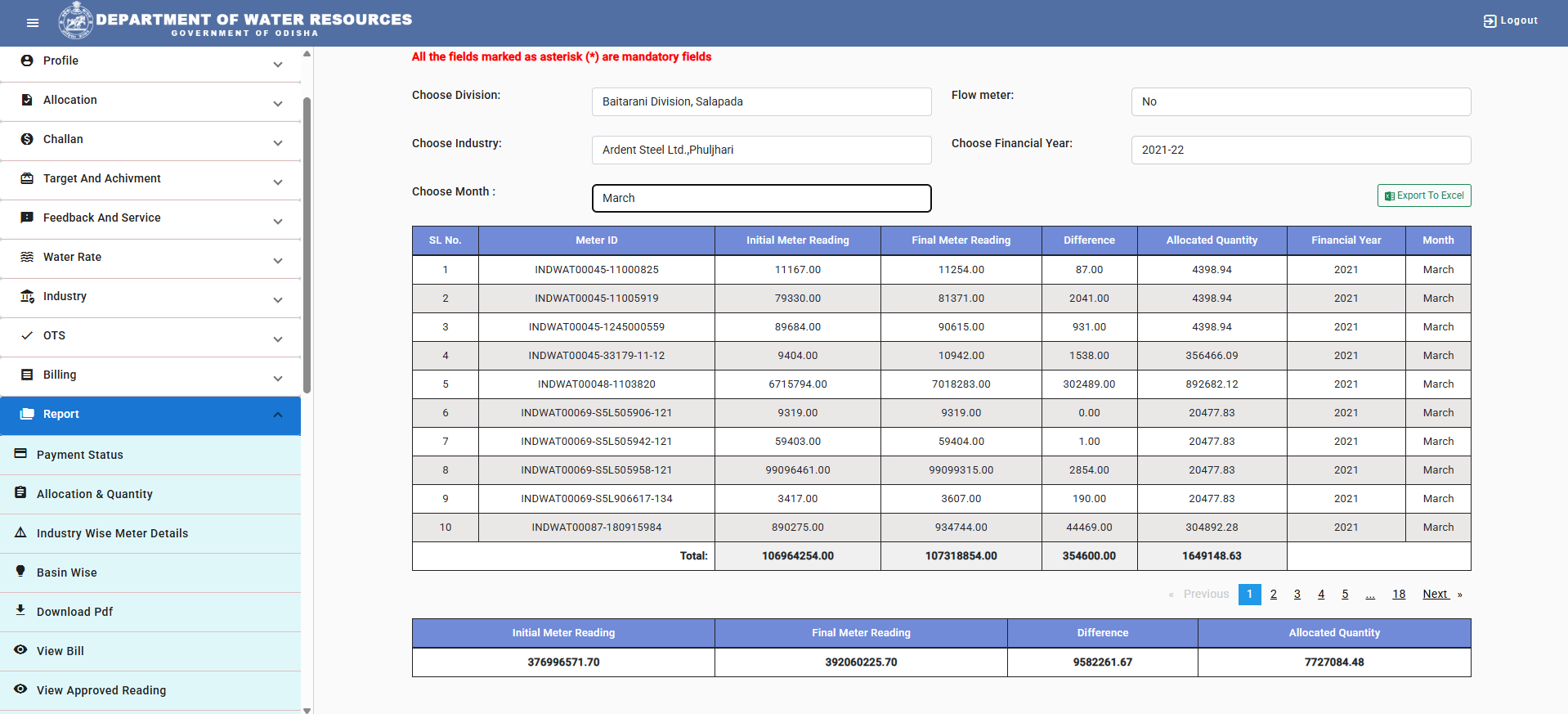The width and height of the screenshot is (1568, 714).
Task: Click the Excel icon on Export button
Action: tap(1390, 196)
